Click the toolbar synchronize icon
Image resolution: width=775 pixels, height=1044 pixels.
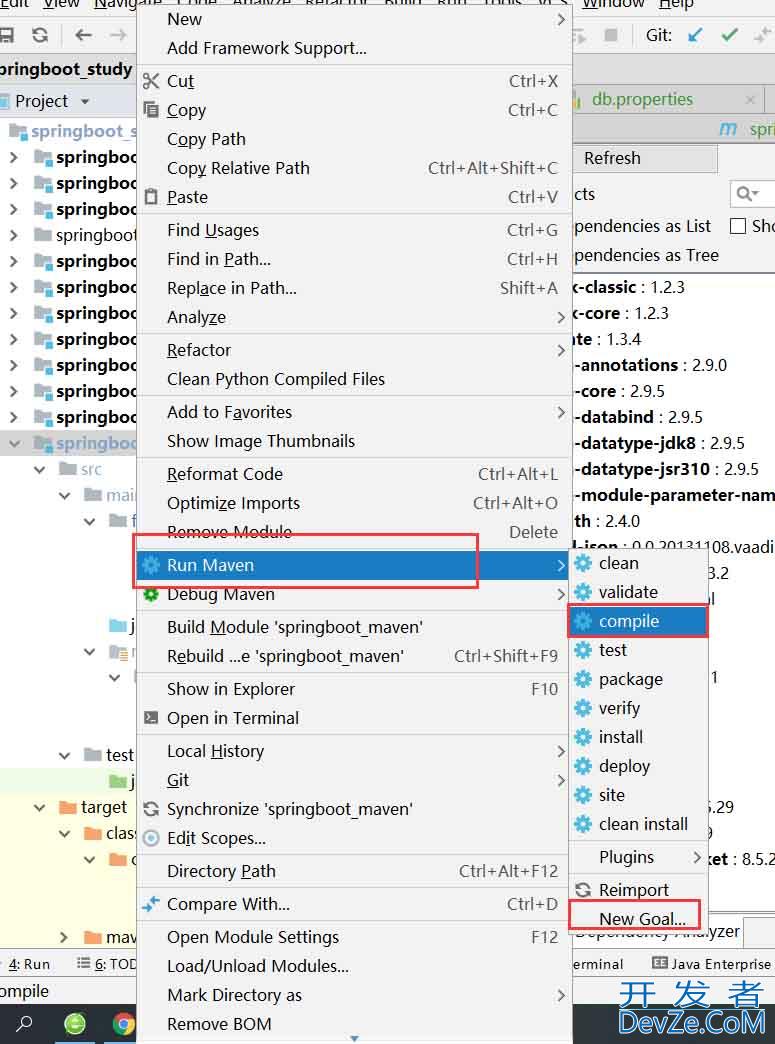click(x=40, y=35)
